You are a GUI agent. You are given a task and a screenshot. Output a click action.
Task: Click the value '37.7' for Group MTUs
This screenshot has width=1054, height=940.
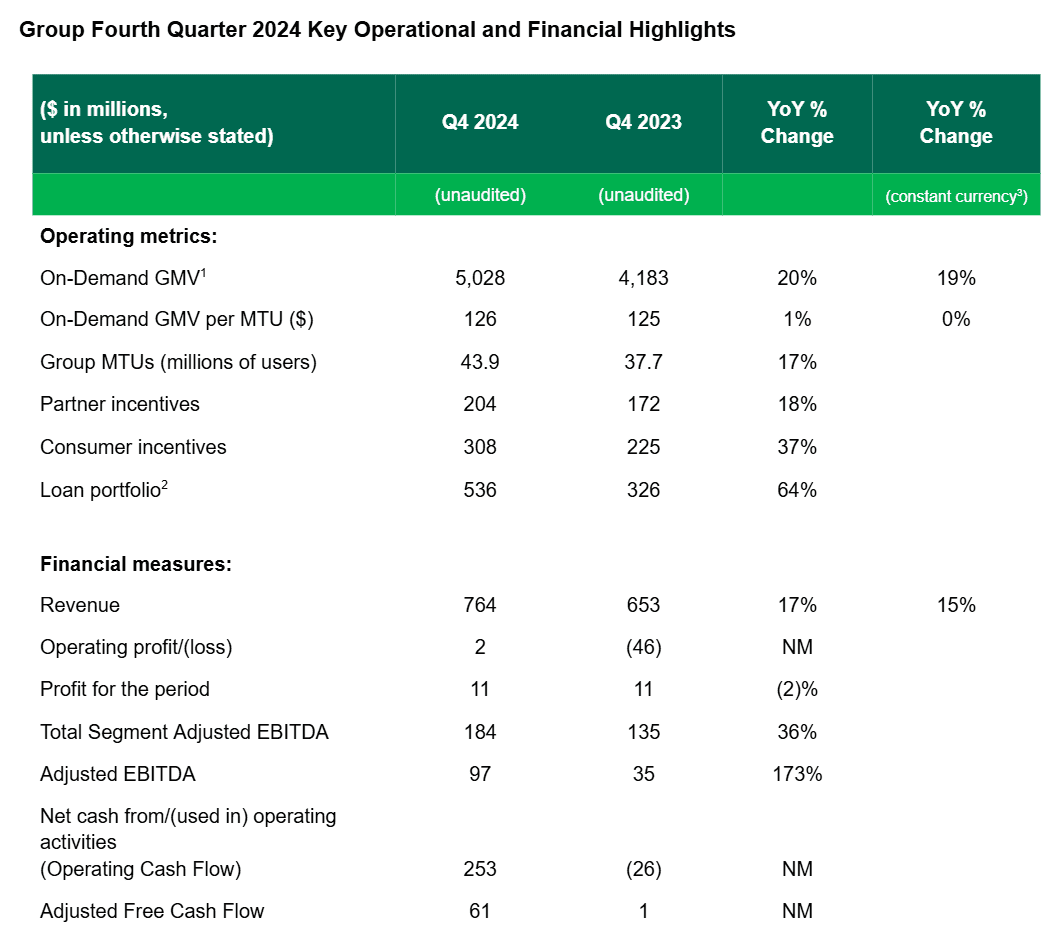[x=643, y=362]
